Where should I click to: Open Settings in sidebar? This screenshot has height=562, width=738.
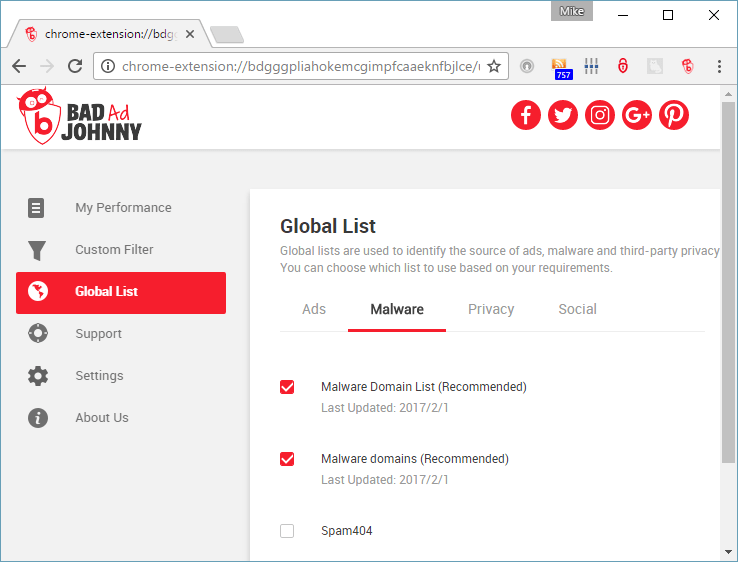tap(121, 376)
